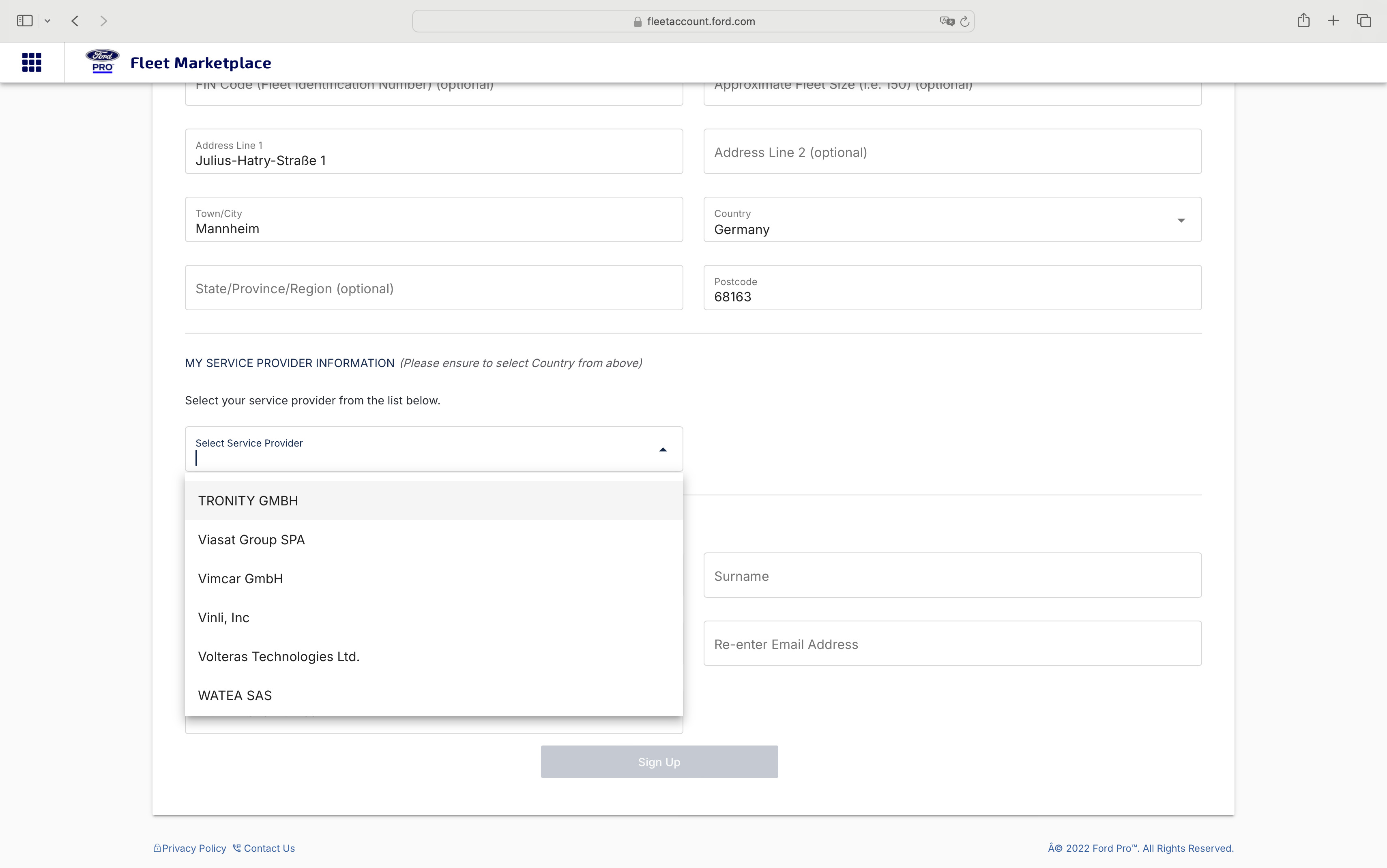Image resolution: width=1387 pixels, height=868 pixels.
Task: Click the MY SERVICE PROVIDER INFORMATION heading
Action: [290, 363]
